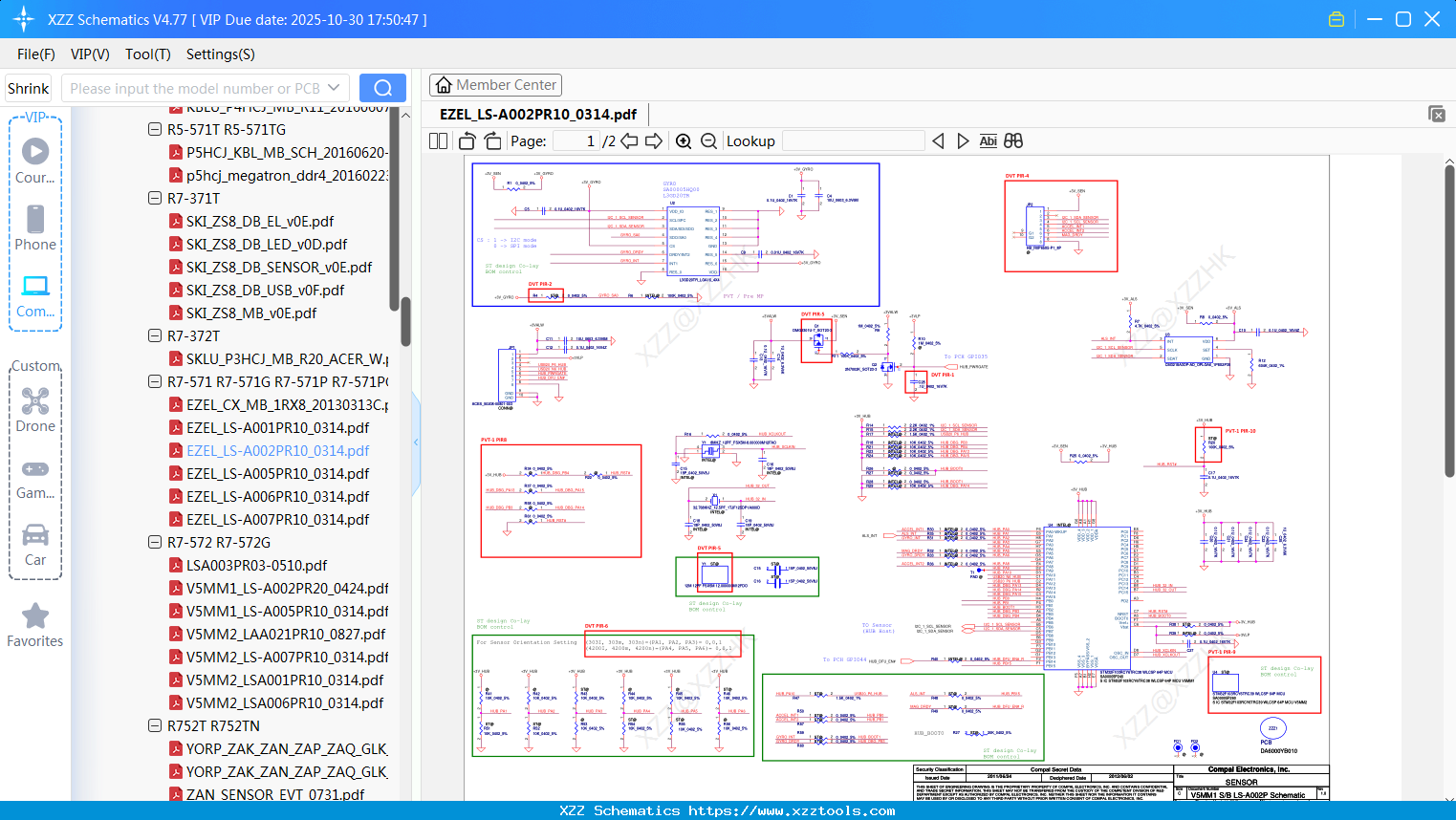
Task: Open the Tool(T) menu
Action: point(147,54)
